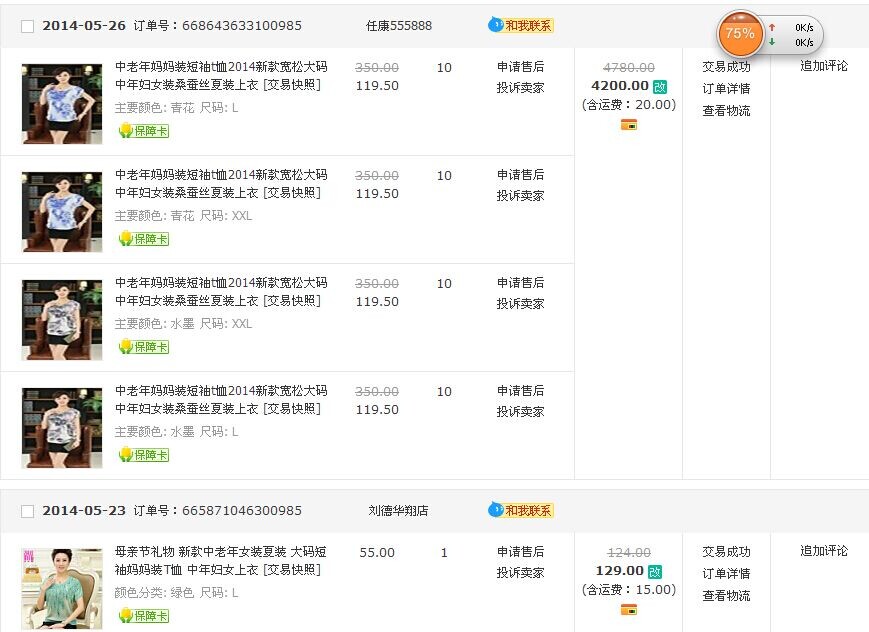Open thumbnail of 青花 size L blouse
Viewport: 869px width, 632px height.
click(62, 104)
